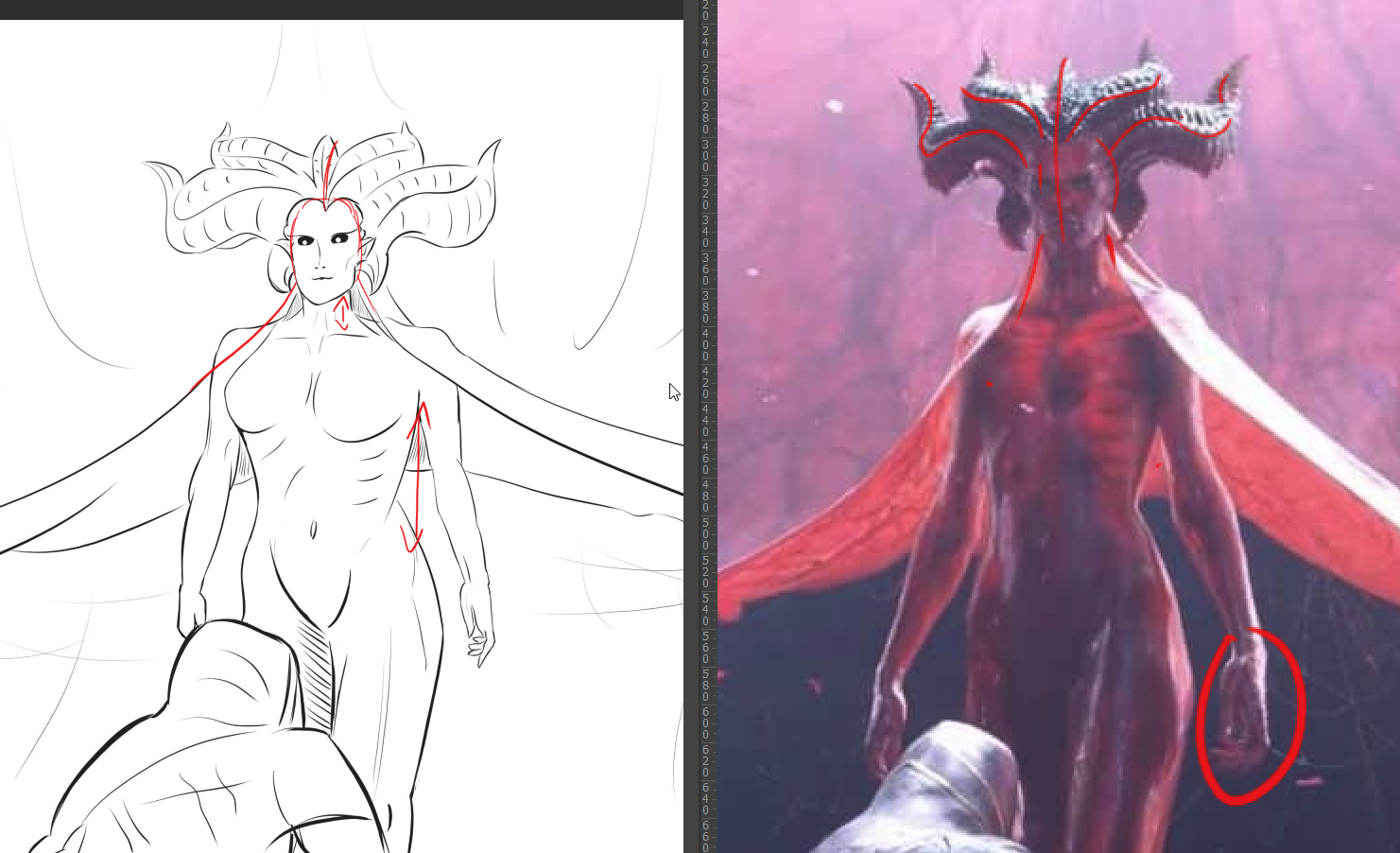Click the sketched figure's mouth

321,277
